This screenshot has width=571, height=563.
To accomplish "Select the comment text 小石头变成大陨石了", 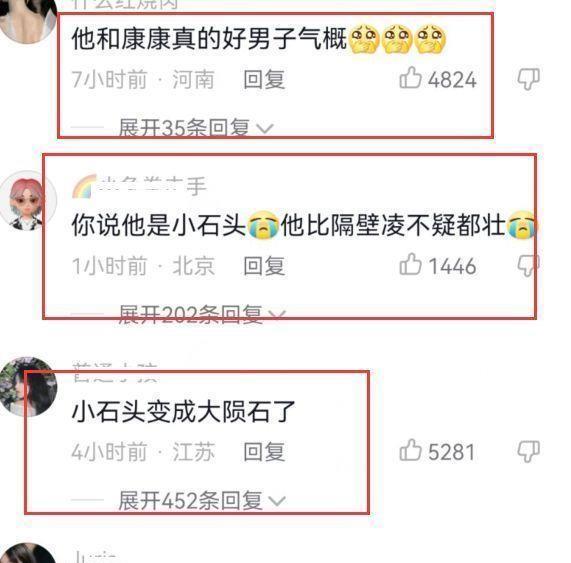I will (x=183, y=412).
